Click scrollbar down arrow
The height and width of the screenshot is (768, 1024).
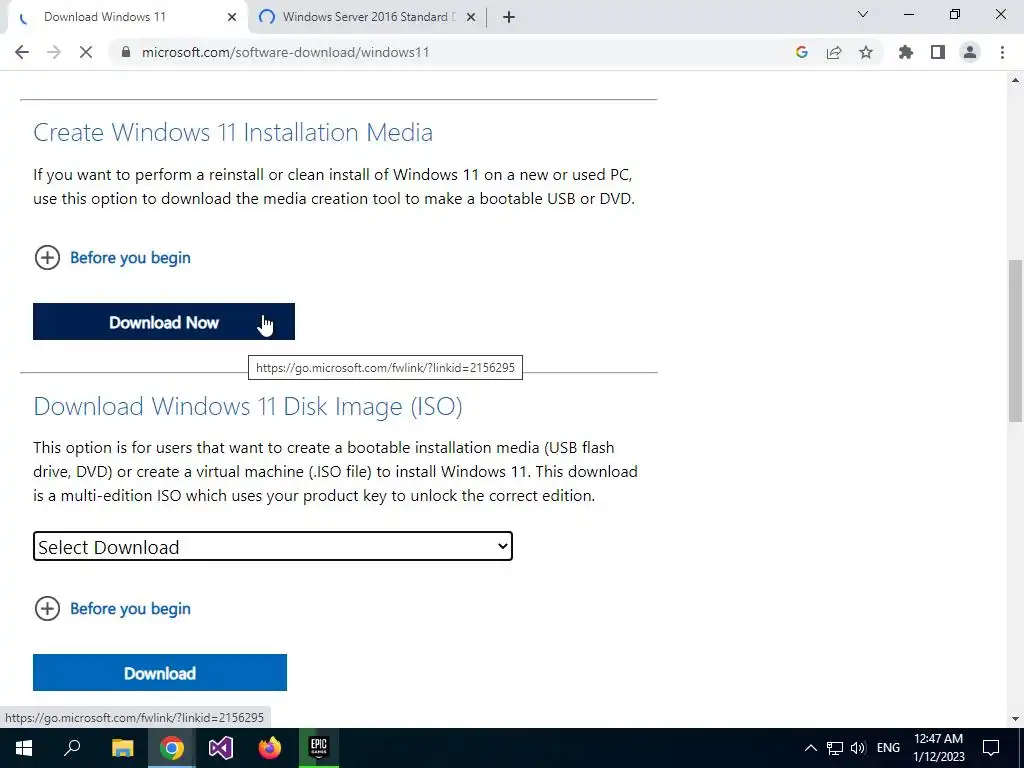click(x=1015, y=719)
